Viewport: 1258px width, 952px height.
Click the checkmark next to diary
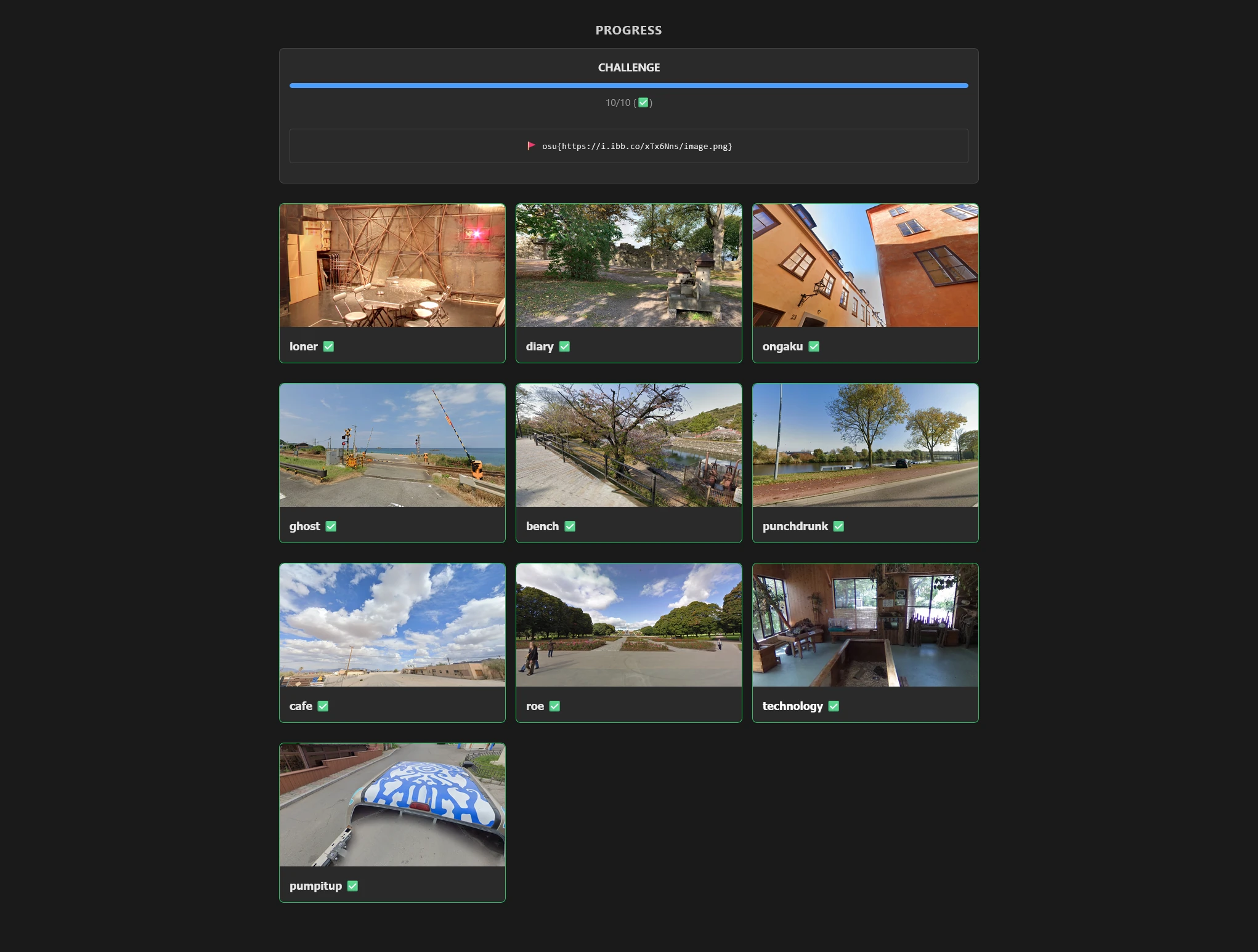564,347
